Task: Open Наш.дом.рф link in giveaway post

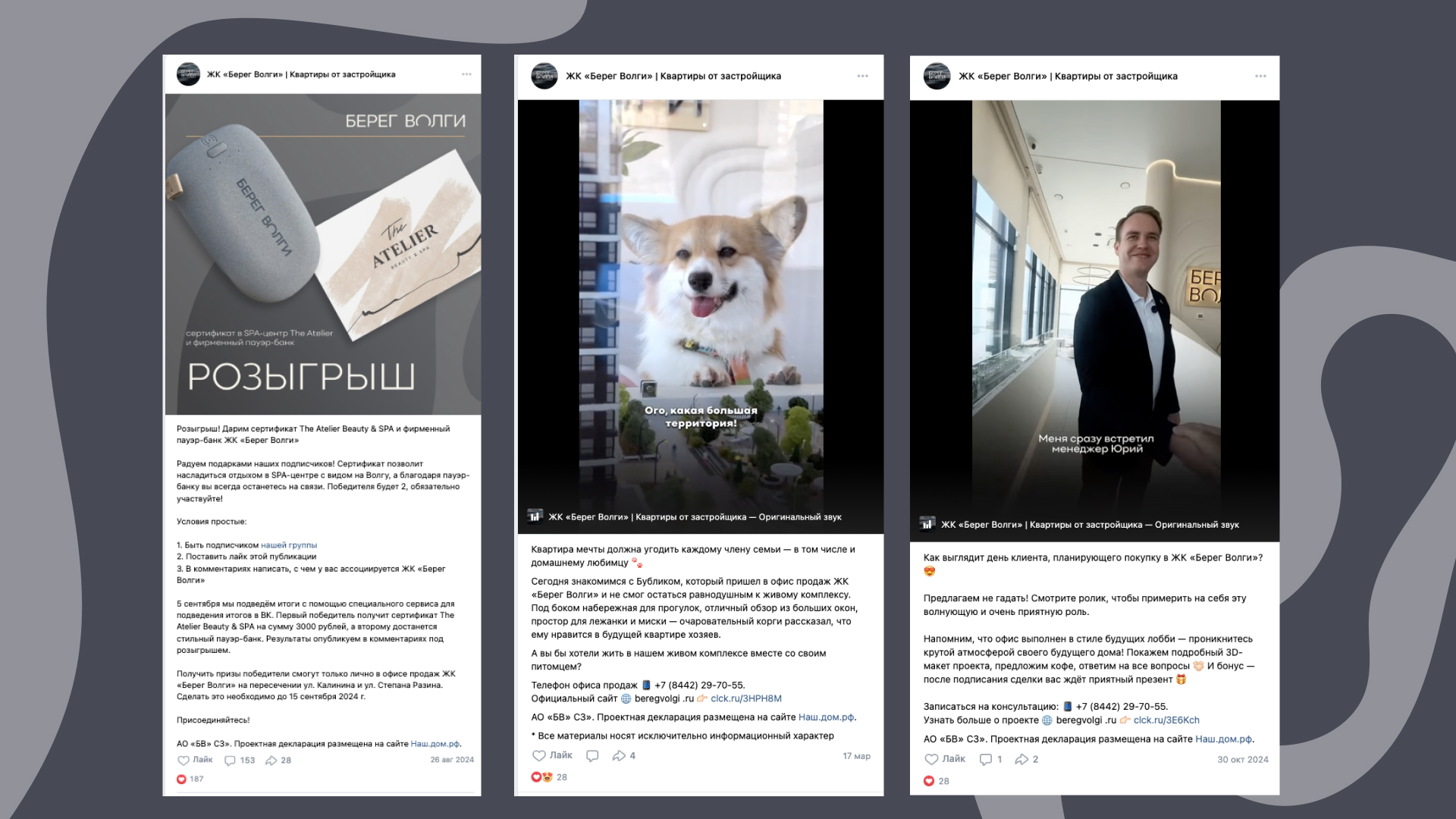Action: click(435, 744)
